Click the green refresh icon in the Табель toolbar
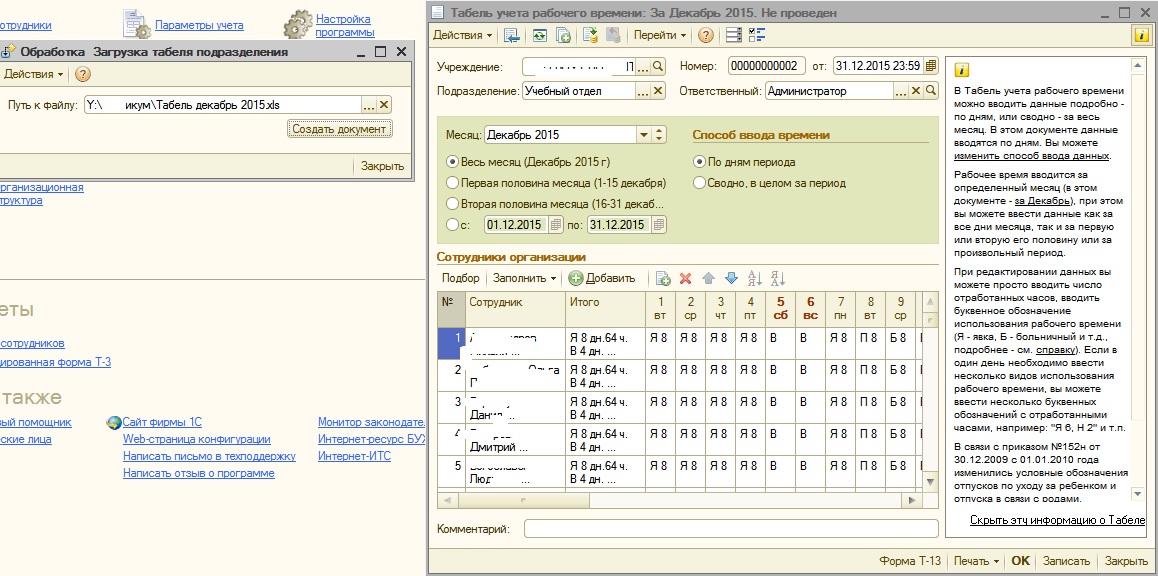1158x576 pixels. click(540, 35)
